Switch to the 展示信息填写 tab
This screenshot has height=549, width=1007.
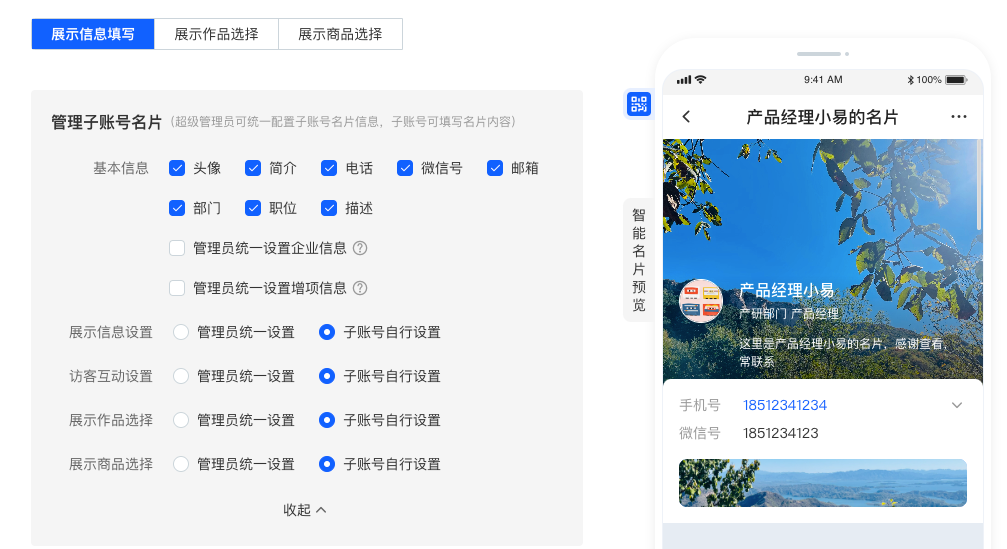(93, 34)
